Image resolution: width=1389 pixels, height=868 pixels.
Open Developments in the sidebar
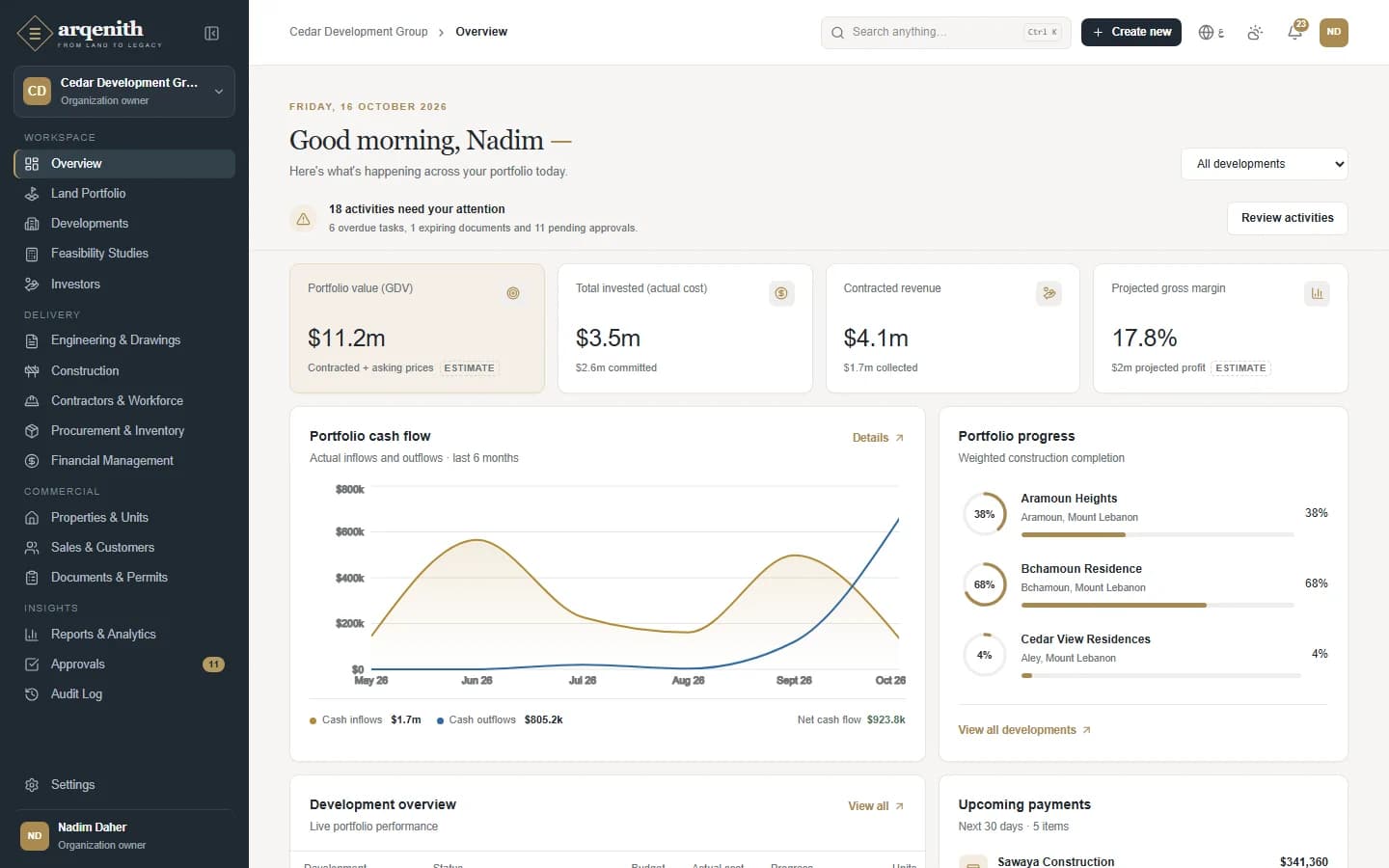(124, 224)
